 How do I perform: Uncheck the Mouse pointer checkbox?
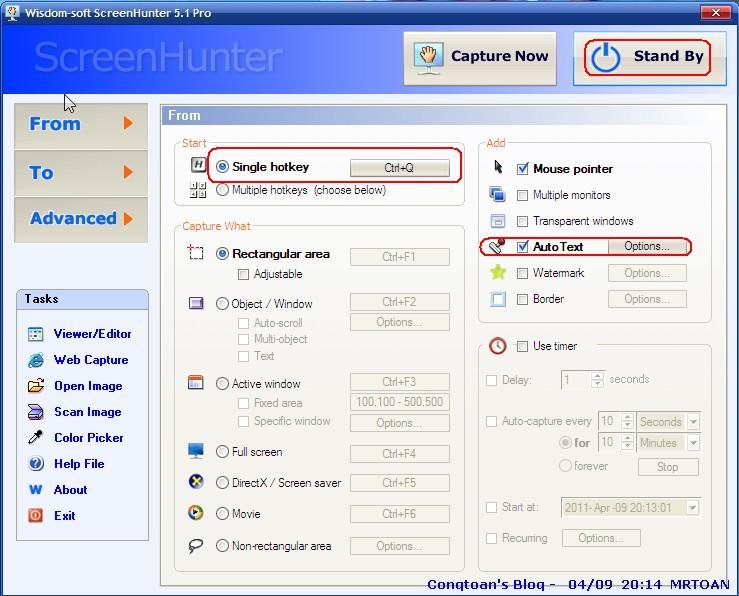click(x=522, y=169)
